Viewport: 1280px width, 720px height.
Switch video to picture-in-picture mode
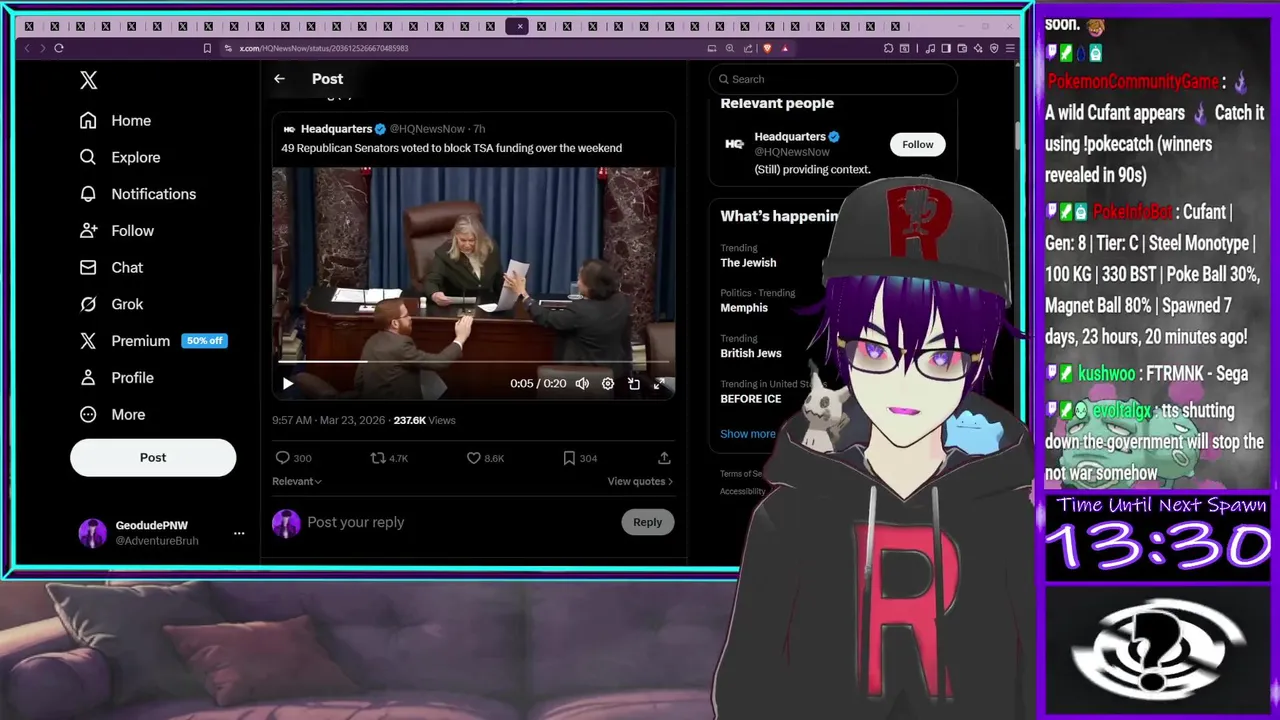633,383
